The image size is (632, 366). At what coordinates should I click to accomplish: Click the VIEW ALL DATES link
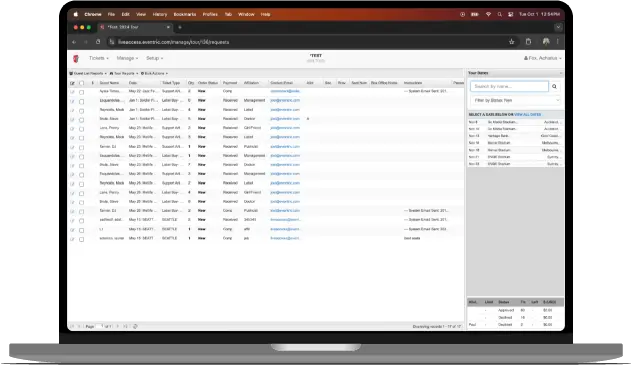click(x=528, y=114)
